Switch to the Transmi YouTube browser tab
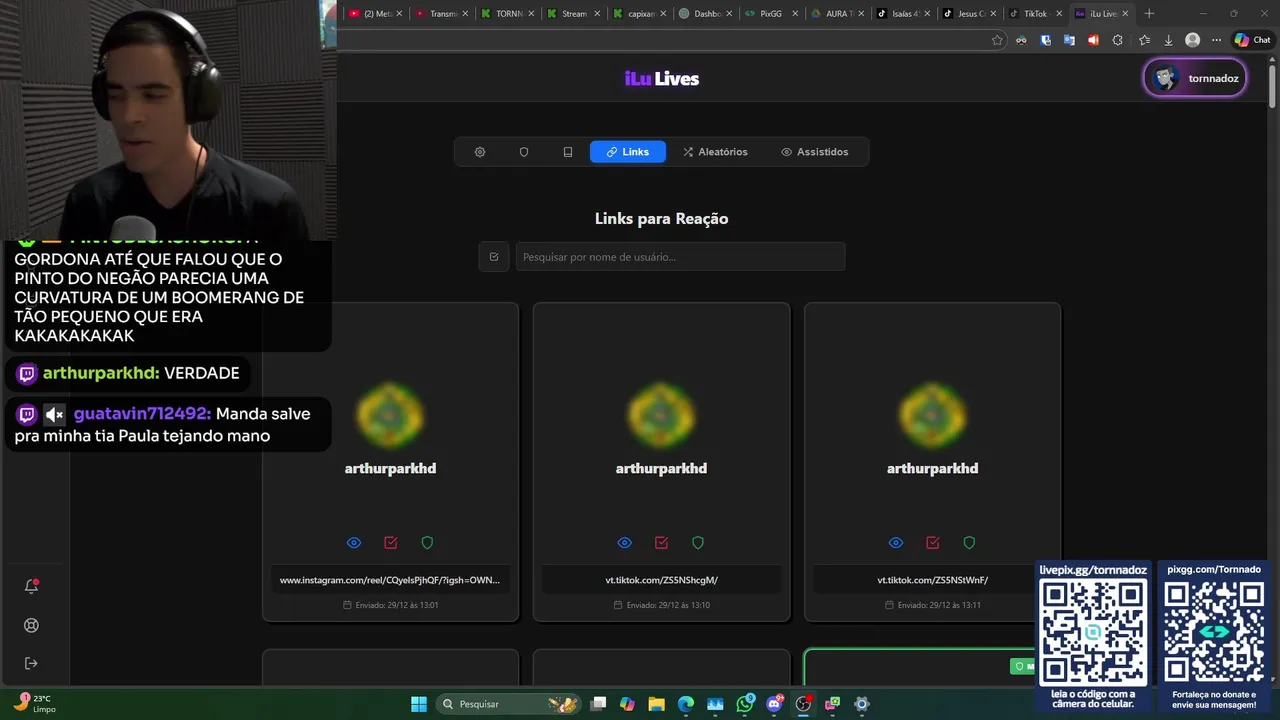The width and height of the screenshot is (1280, 720). [441, 14]
